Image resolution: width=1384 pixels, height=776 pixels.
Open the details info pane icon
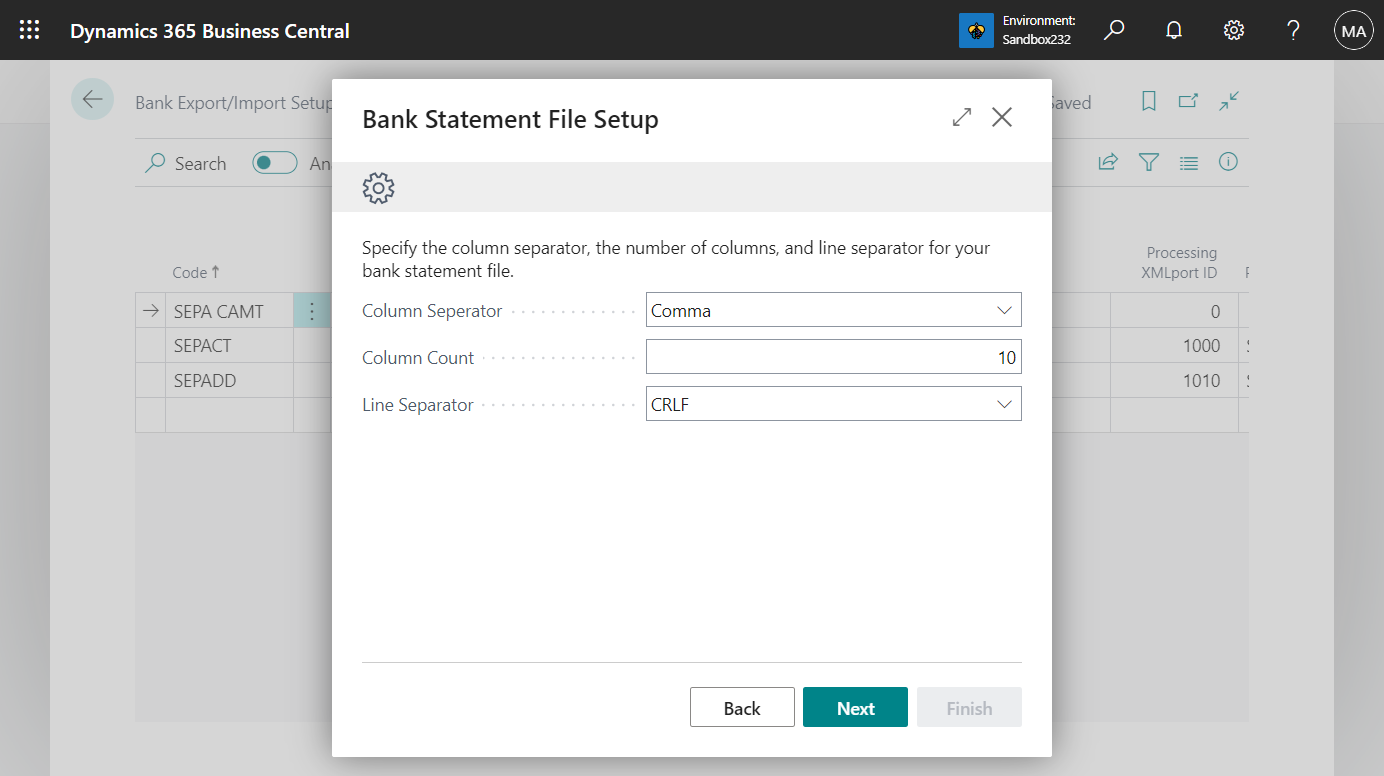1228,162
